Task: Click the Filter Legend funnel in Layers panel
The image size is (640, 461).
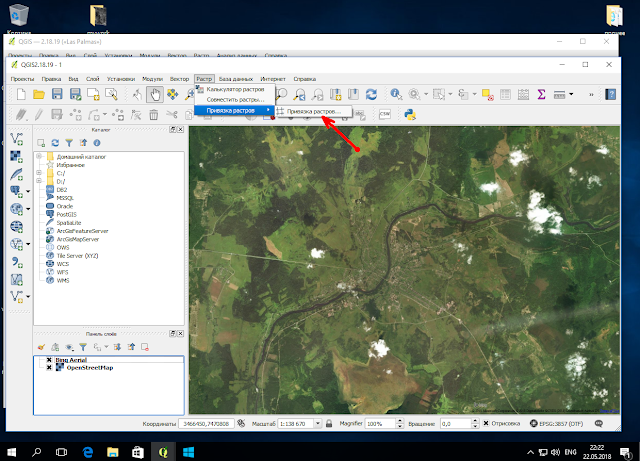Action: (83, 347)
